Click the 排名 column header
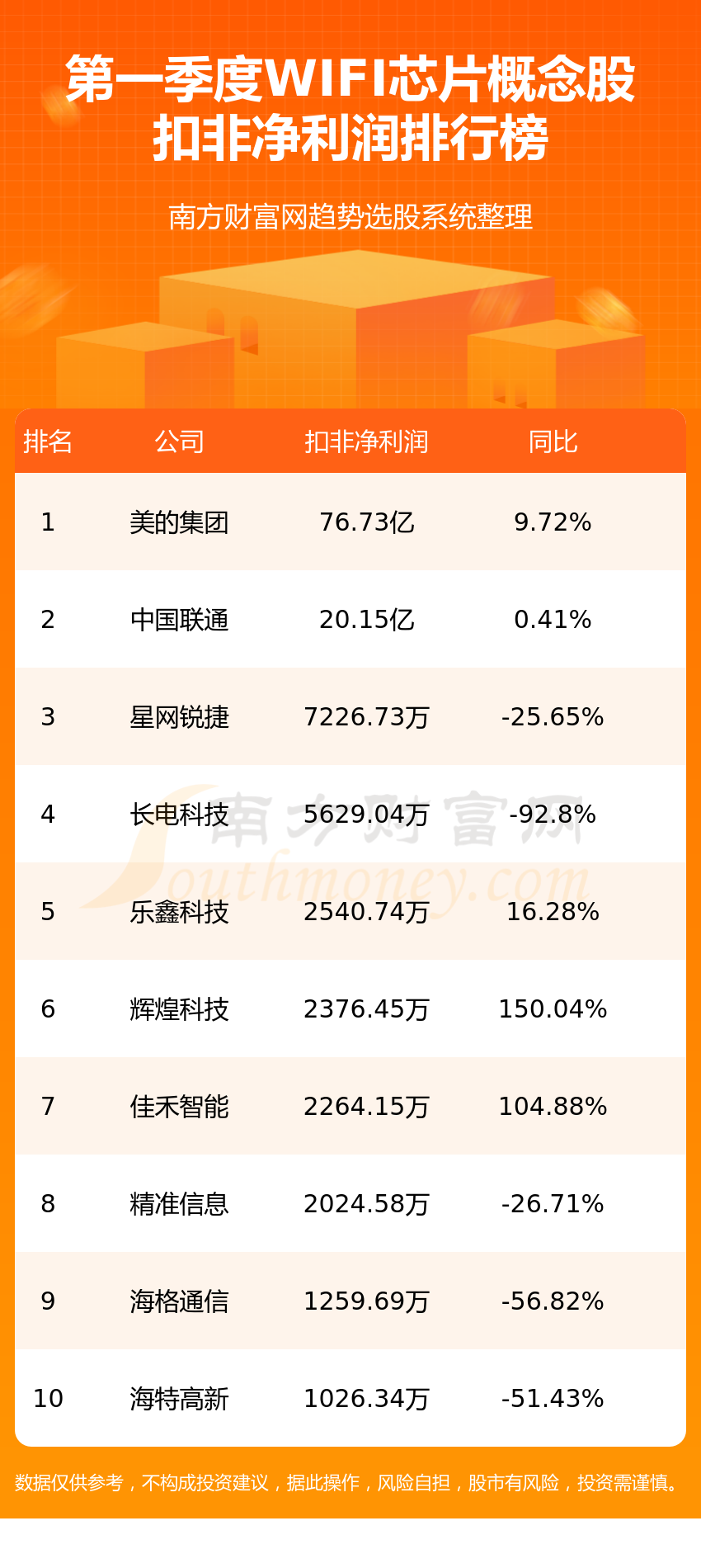The height and width of the screenshot is (1568, 701). tap(48, 442)
